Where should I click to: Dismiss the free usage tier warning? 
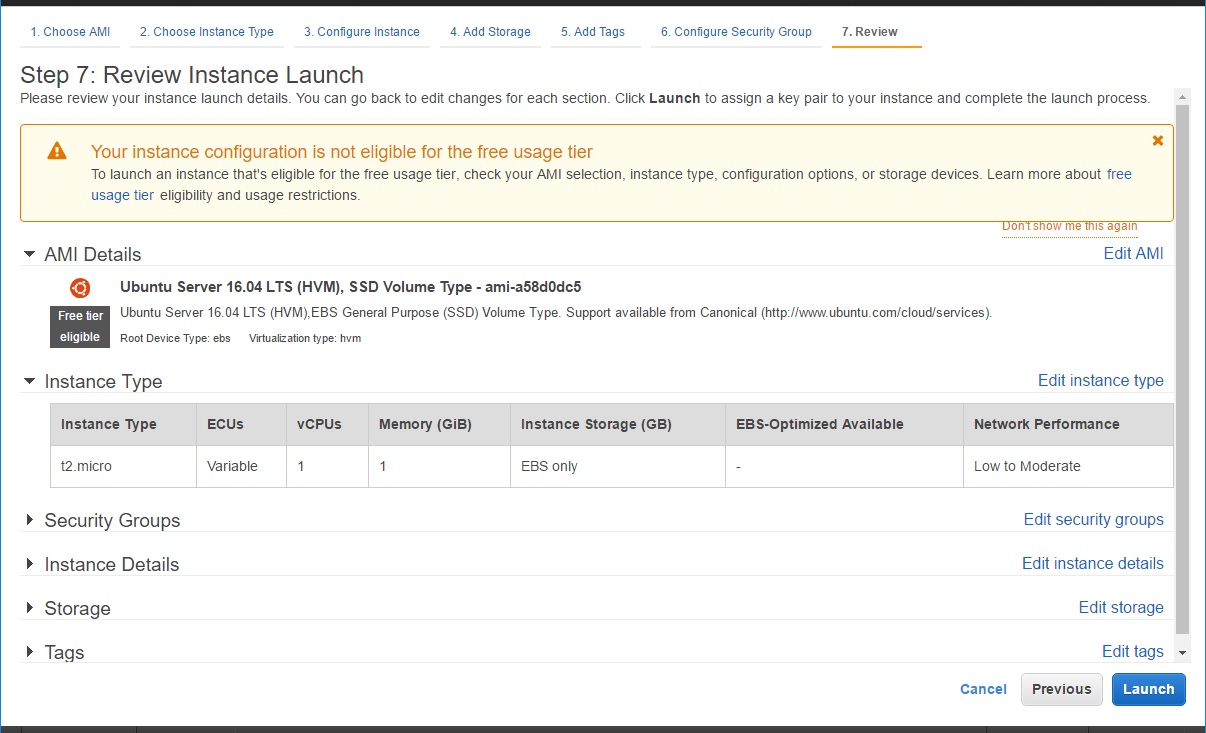tap(1158, 141)
